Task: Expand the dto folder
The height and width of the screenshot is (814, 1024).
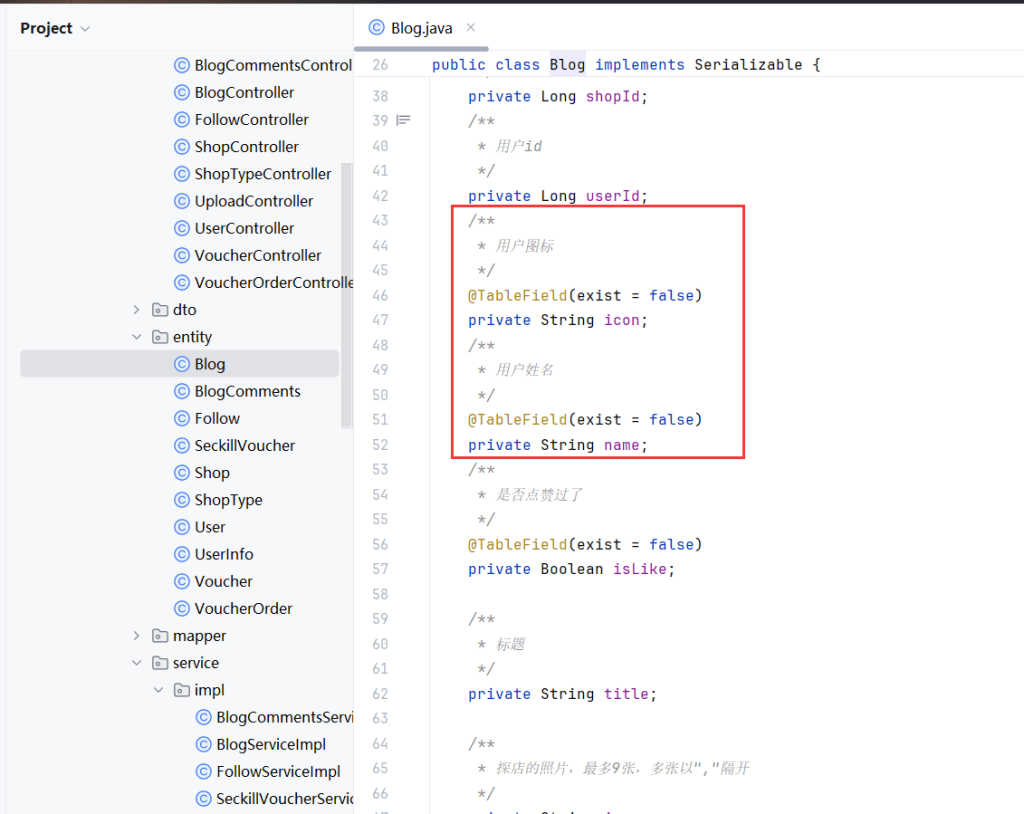Action: pos(137,310)
